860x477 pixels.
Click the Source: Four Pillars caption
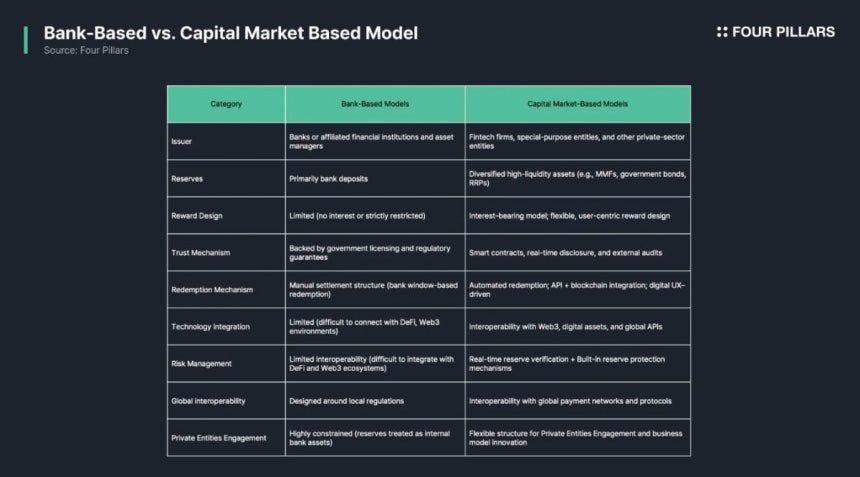point(86,50)
